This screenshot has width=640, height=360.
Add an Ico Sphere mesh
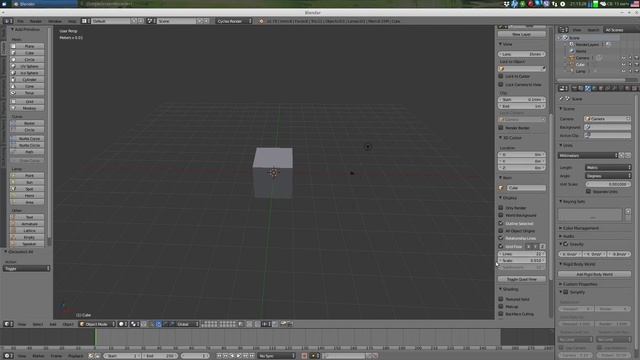pyautogui.click(x=27, y=73)
